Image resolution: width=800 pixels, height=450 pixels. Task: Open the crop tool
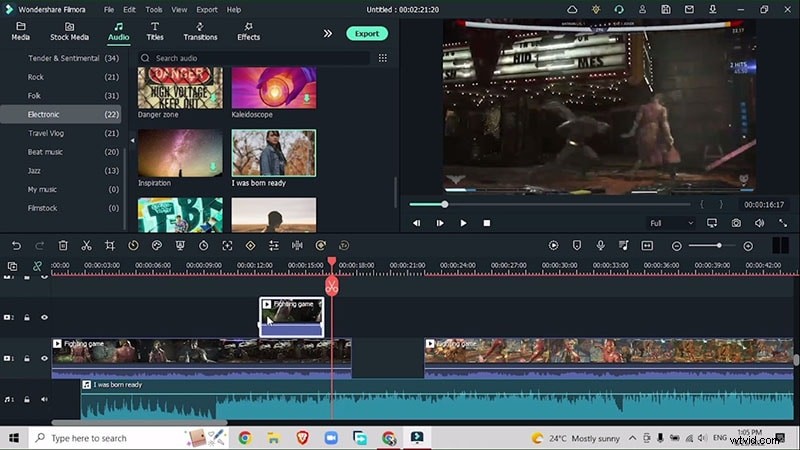110,246
